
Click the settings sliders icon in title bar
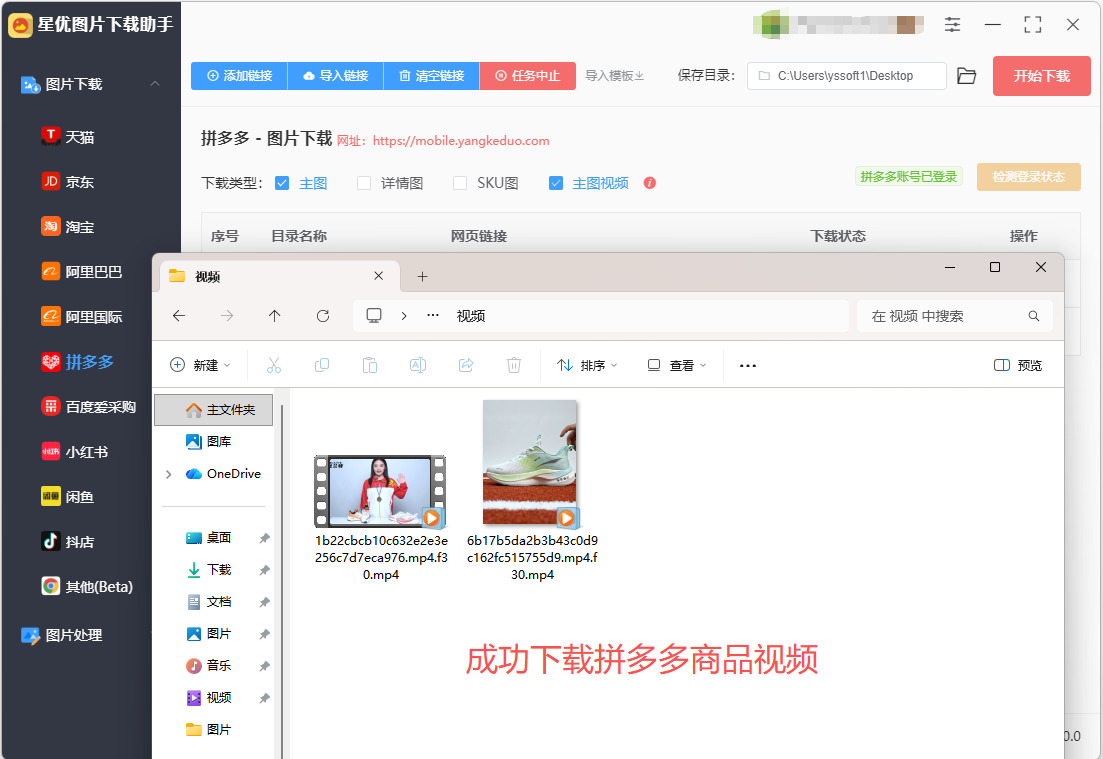coord(952,25)
